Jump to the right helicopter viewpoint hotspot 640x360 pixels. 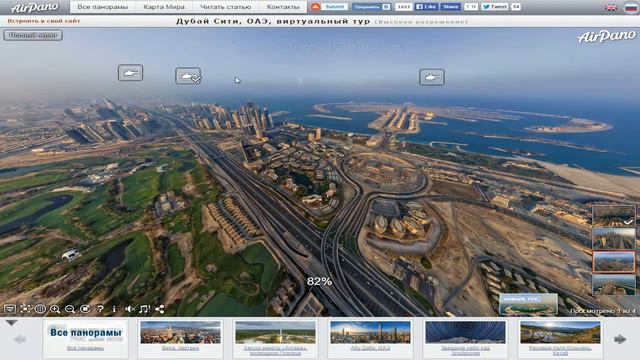[x=432, y=77]
